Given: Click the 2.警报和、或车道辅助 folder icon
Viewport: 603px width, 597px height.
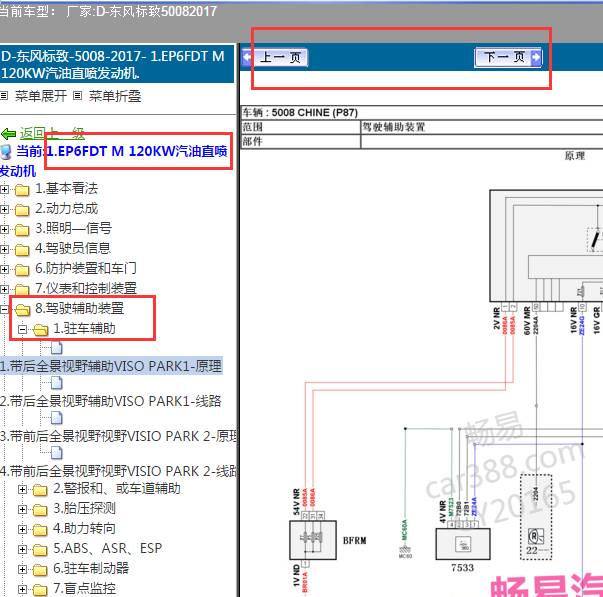Looking at the screenshot, I should point(40,490).
